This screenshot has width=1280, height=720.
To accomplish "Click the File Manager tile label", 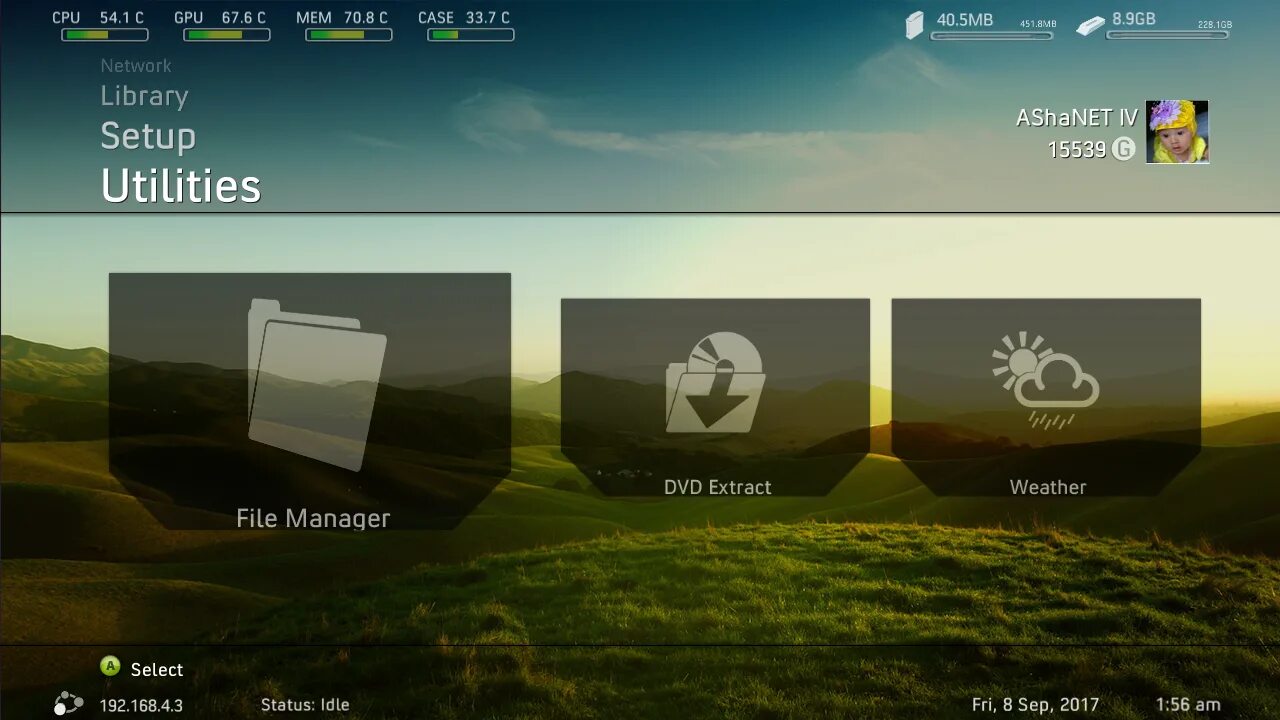I will pyautogui.click(x=313, y=518).
